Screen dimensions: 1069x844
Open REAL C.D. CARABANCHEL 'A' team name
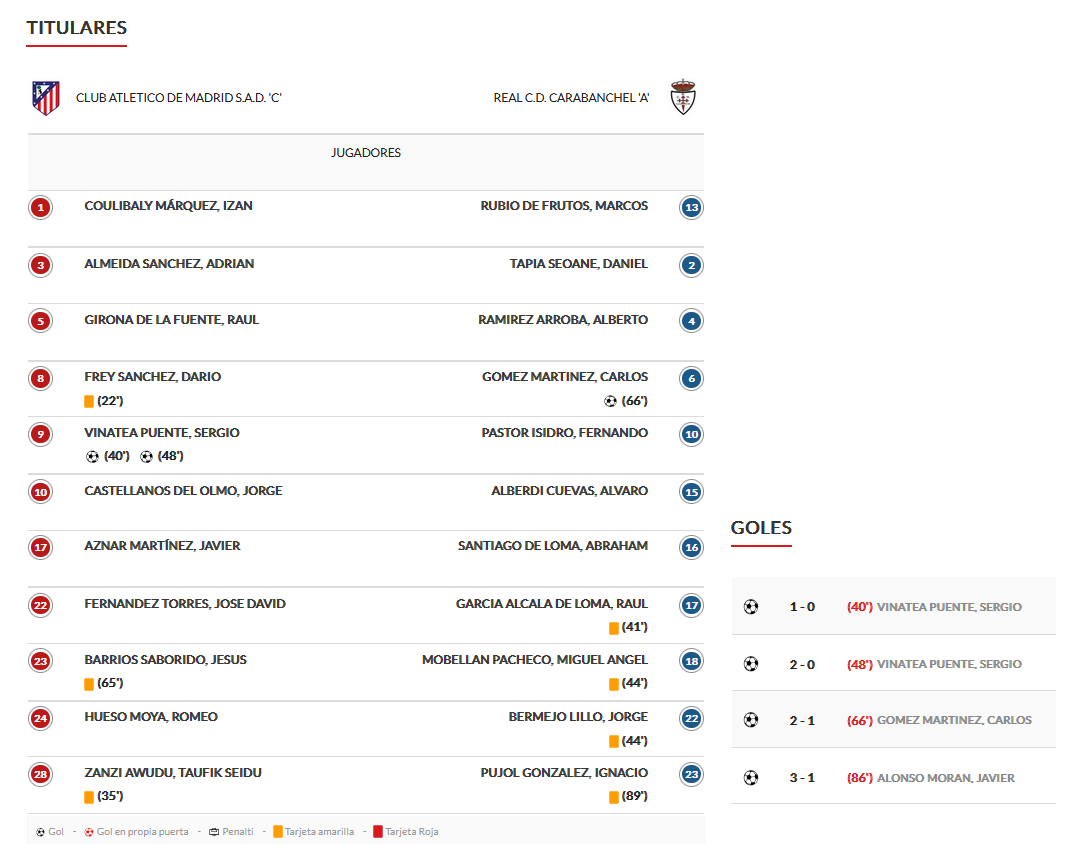pyautogui.click(x=571, y=98)
